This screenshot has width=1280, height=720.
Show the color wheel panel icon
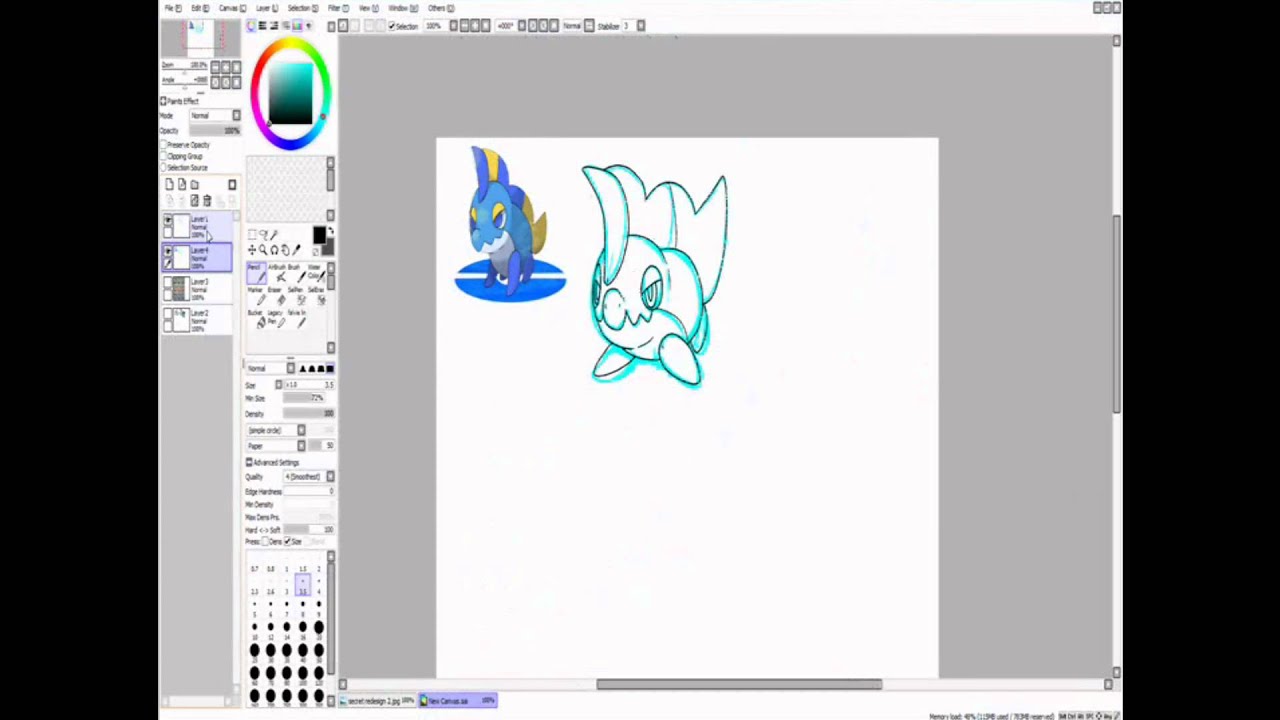(250, 25)
